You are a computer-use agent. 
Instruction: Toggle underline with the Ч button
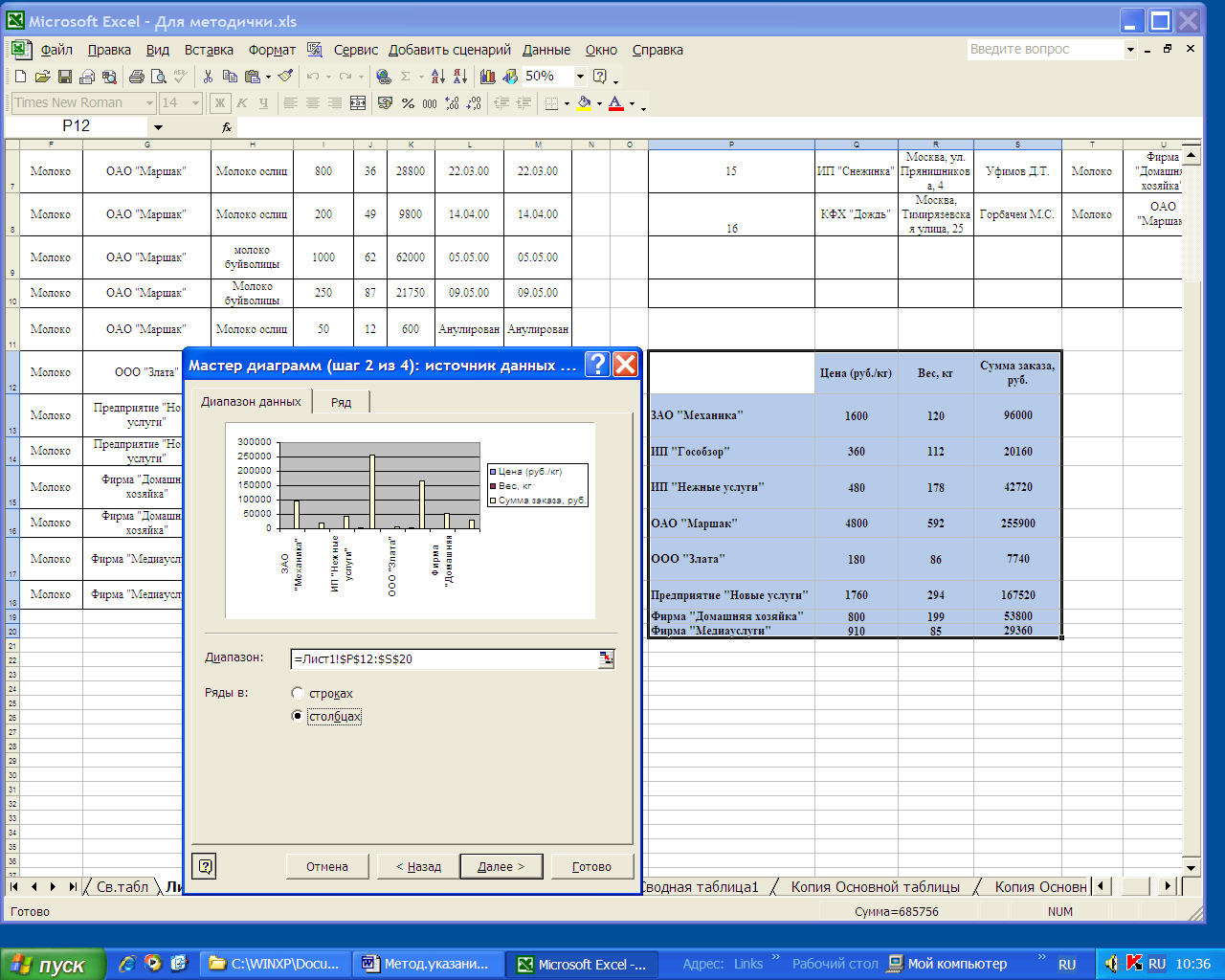(x=264, y=103)
